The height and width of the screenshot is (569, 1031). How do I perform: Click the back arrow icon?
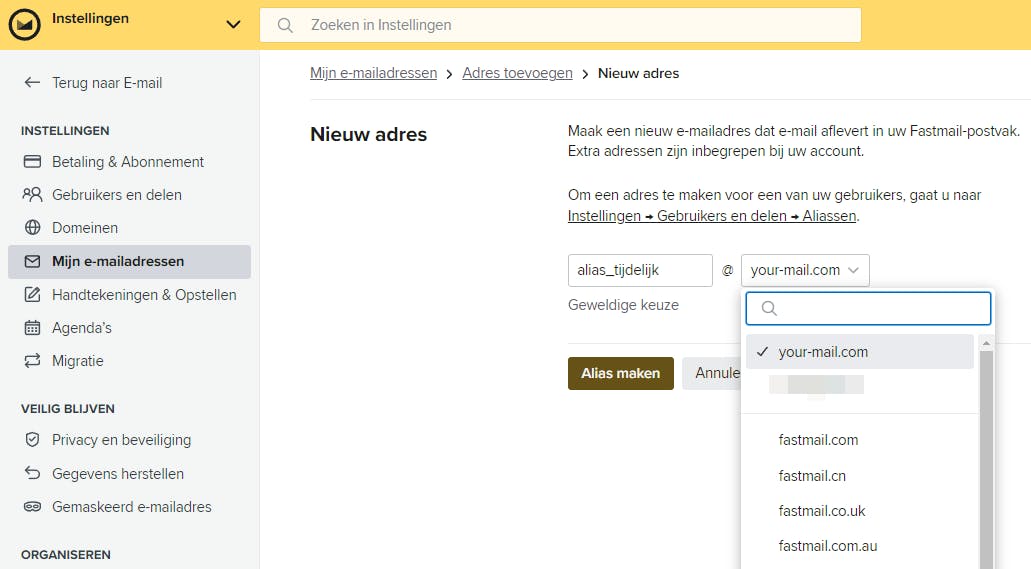(x=32, y=82)
